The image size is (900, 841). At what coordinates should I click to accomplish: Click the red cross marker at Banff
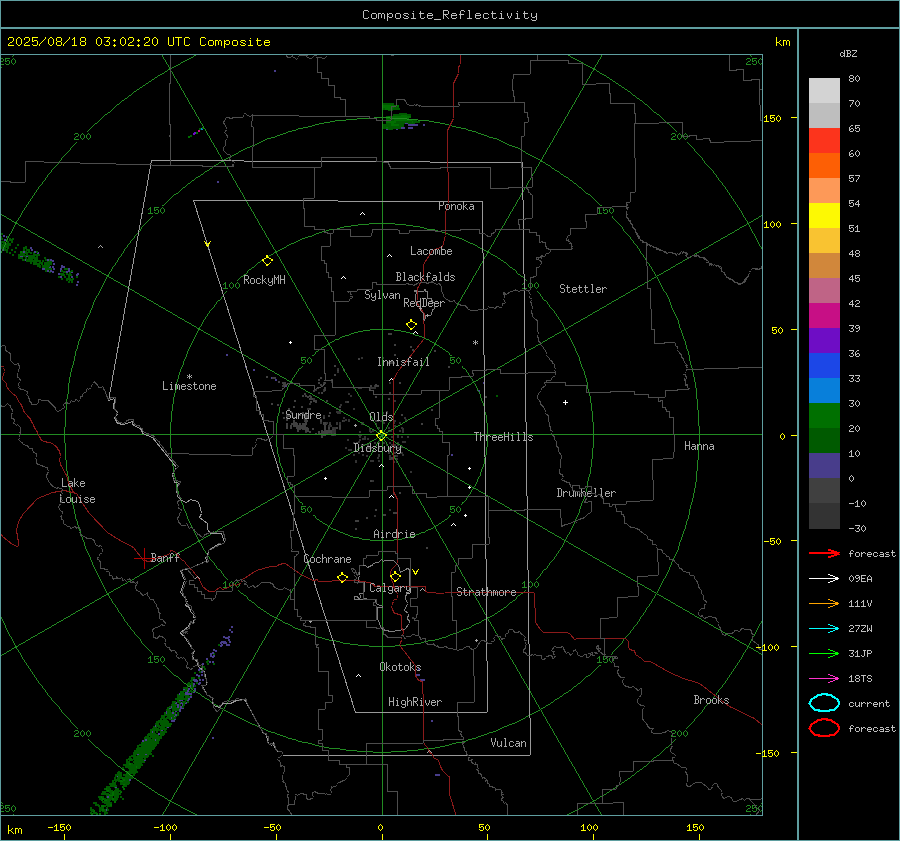(x=143, y=557)
